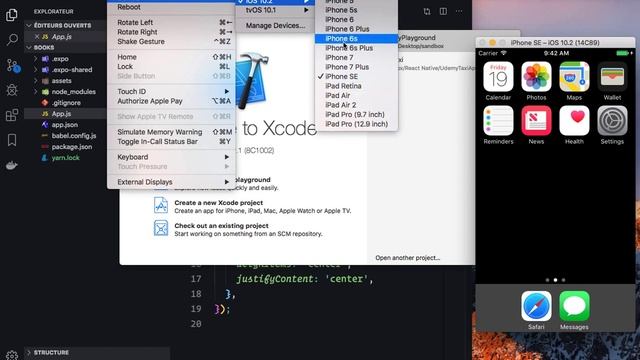Open Settings app in the simulator
The width and height of the screenshot is (640, 360).
click(612, 120)
